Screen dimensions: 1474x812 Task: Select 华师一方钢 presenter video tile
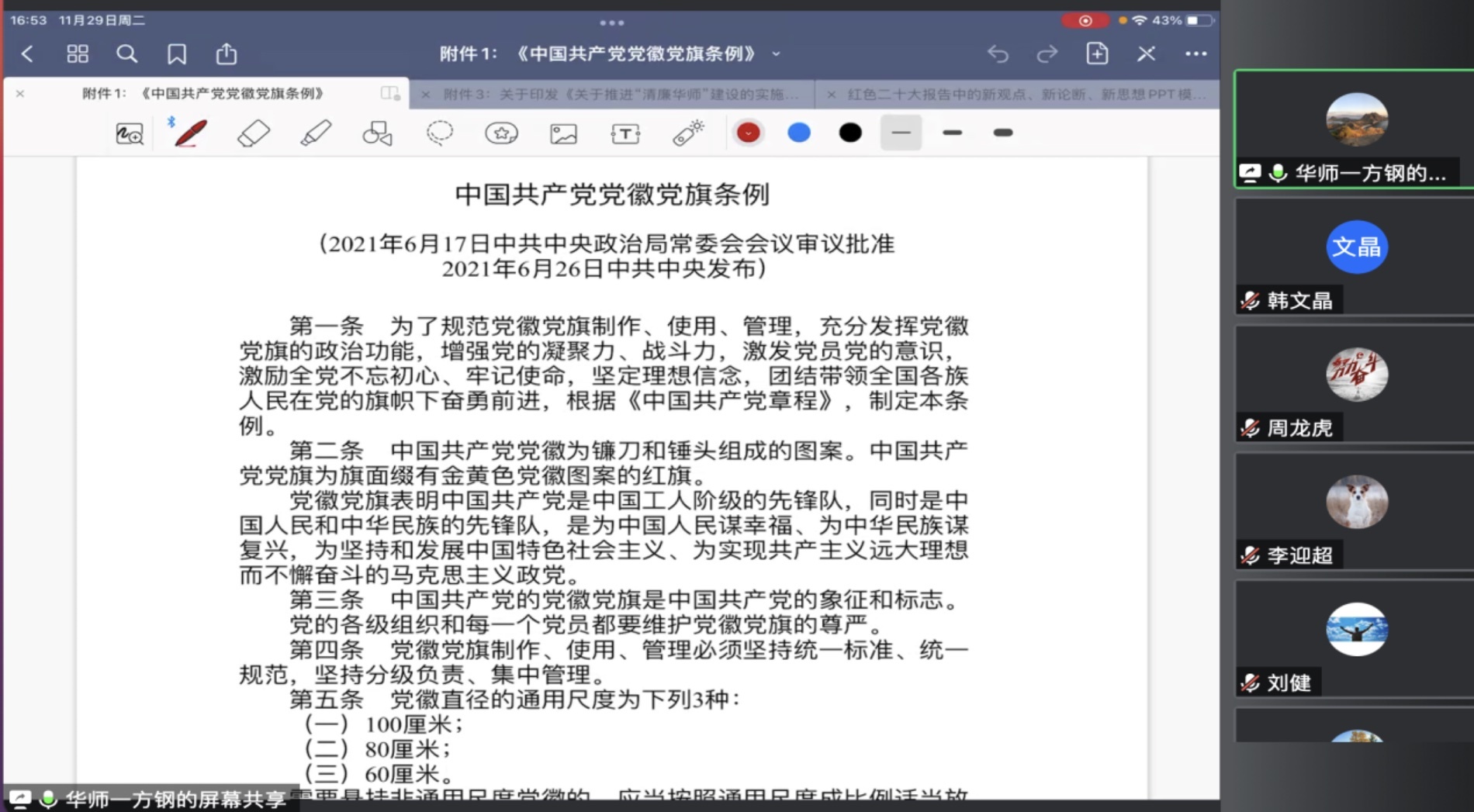1355,129
